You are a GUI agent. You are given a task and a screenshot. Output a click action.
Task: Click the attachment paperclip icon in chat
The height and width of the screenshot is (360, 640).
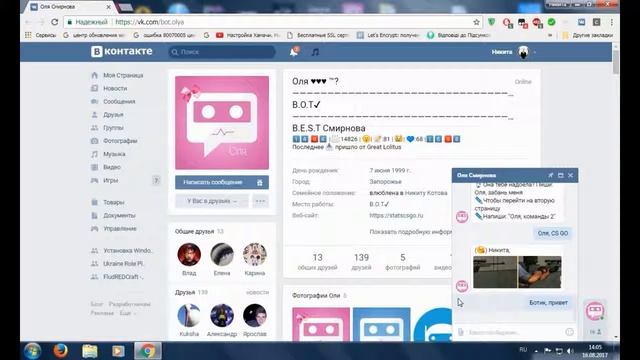(460, 332)
